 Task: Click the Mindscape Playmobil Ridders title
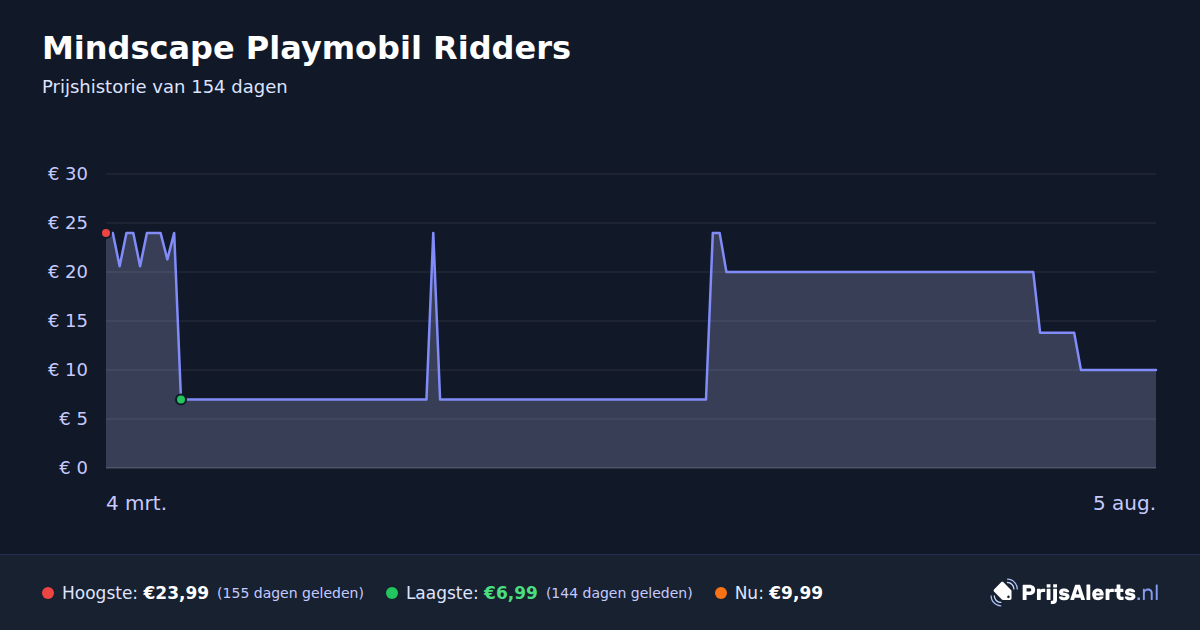[x=306, y=48]
